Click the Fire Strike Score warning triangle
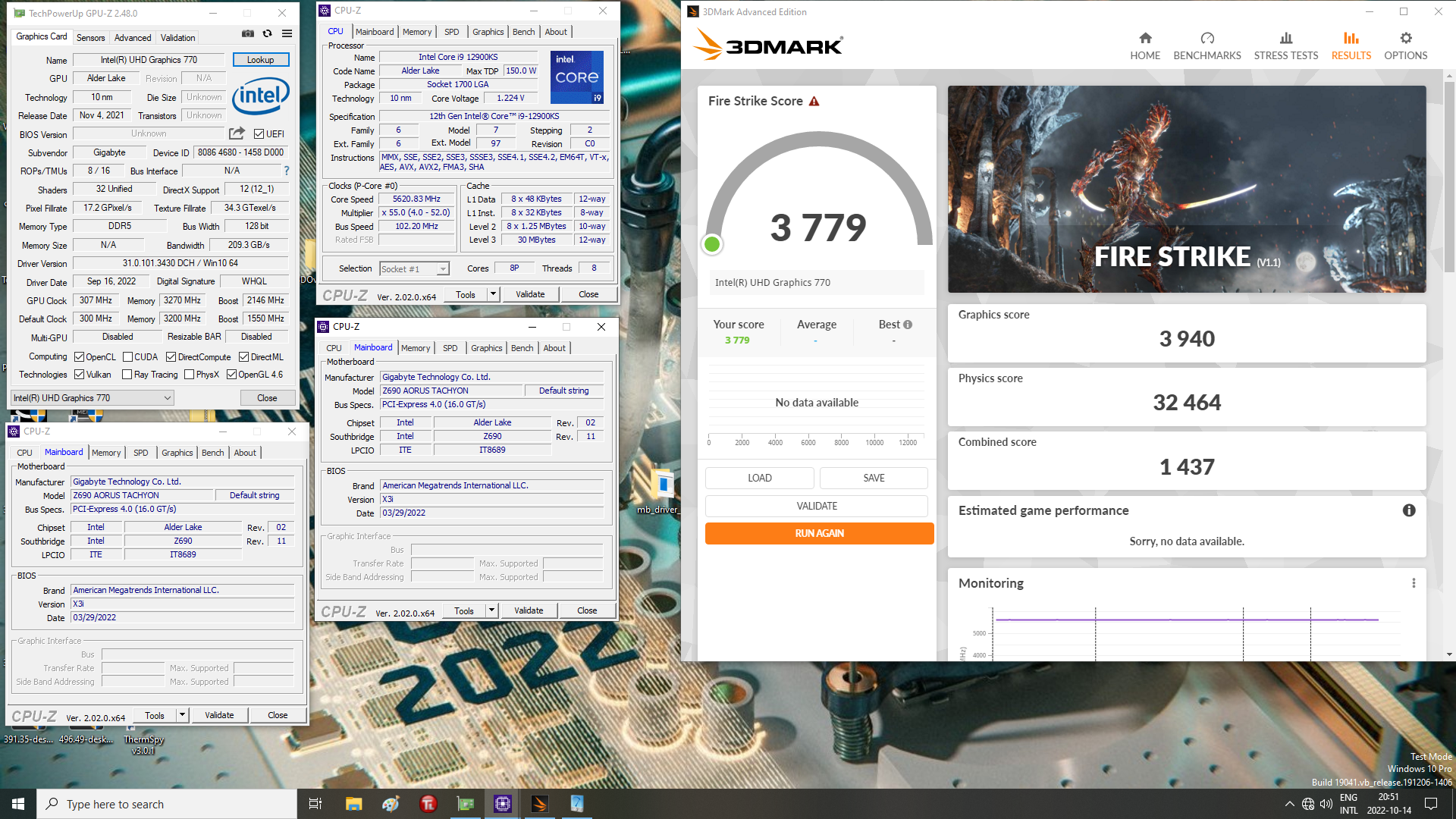 tap(814, 102)
